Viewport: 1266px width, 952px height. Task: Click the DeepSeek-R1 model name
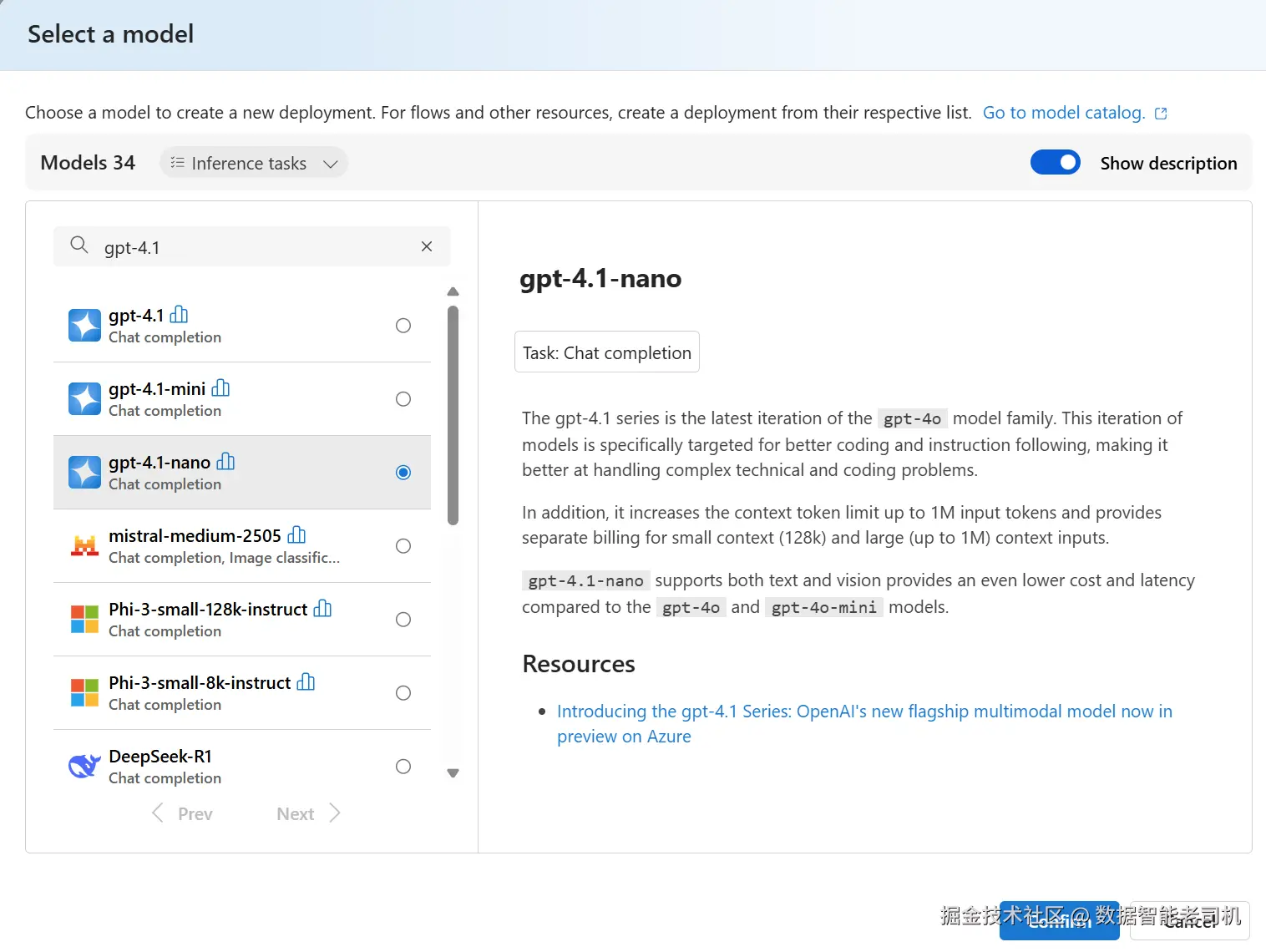click(160, 757)
